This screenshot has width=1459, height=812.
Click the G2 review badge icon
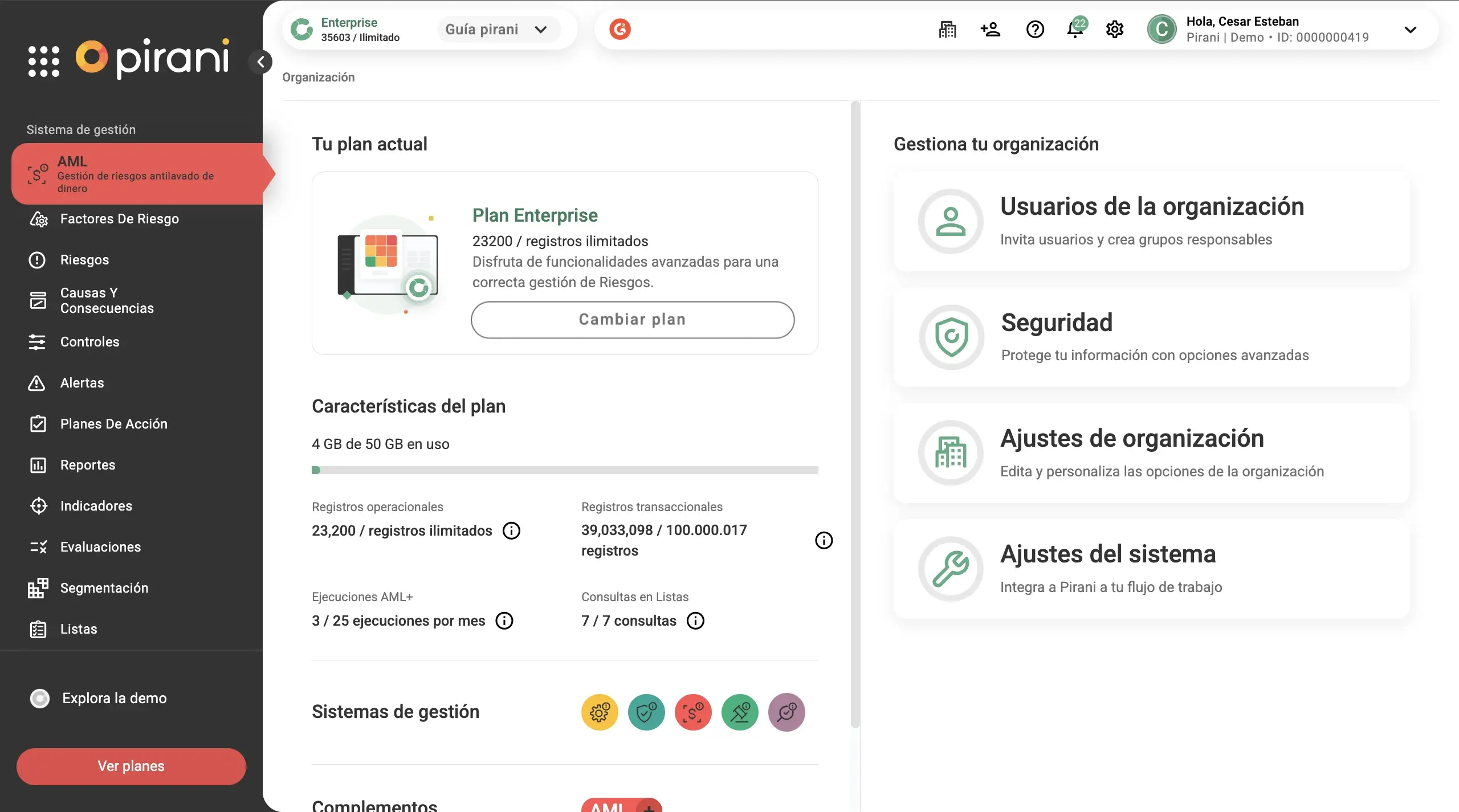coord(620,29)
